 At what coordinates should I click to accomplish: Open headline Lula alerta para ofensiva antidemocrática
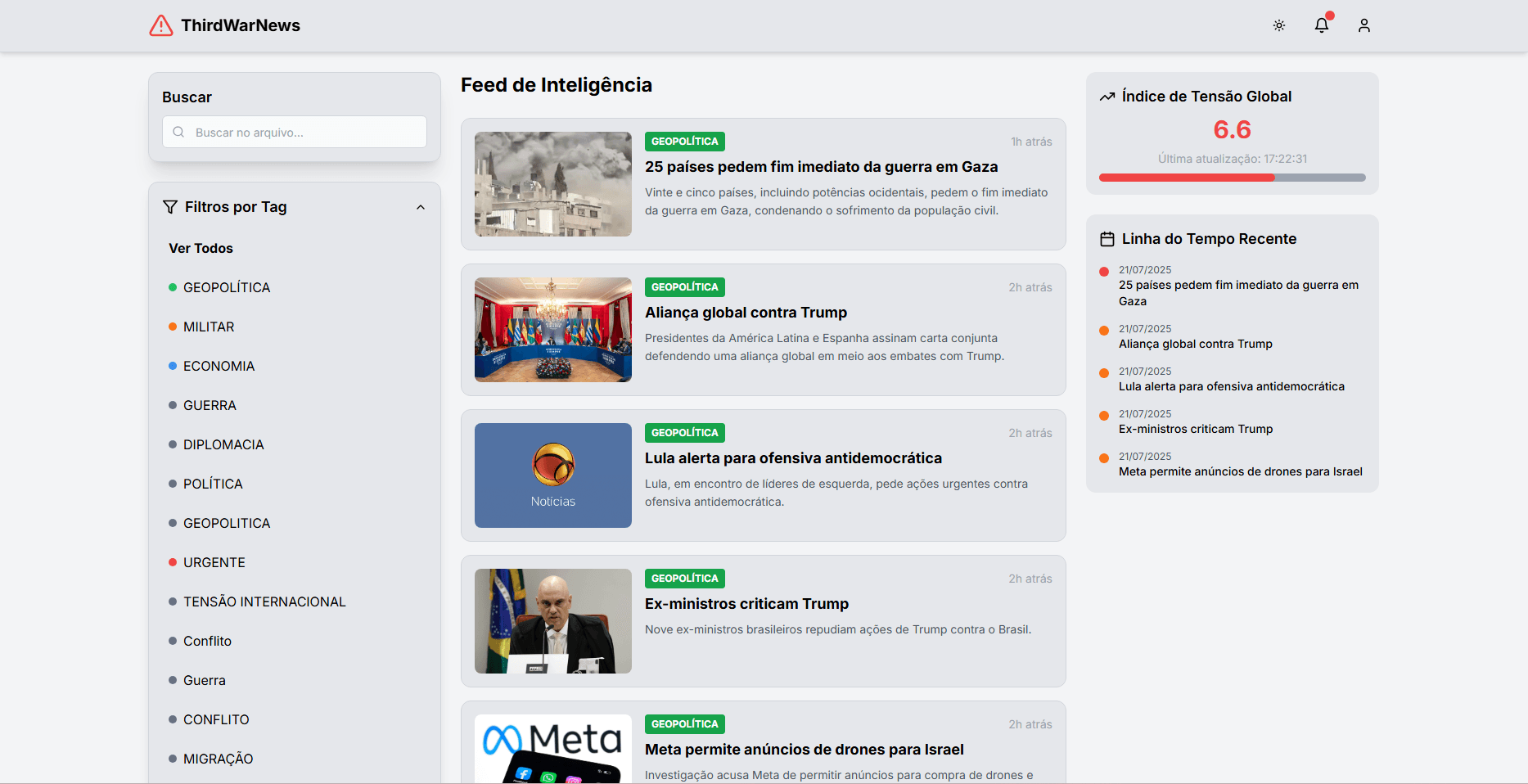pyautogui.click(x=793, y=458)
